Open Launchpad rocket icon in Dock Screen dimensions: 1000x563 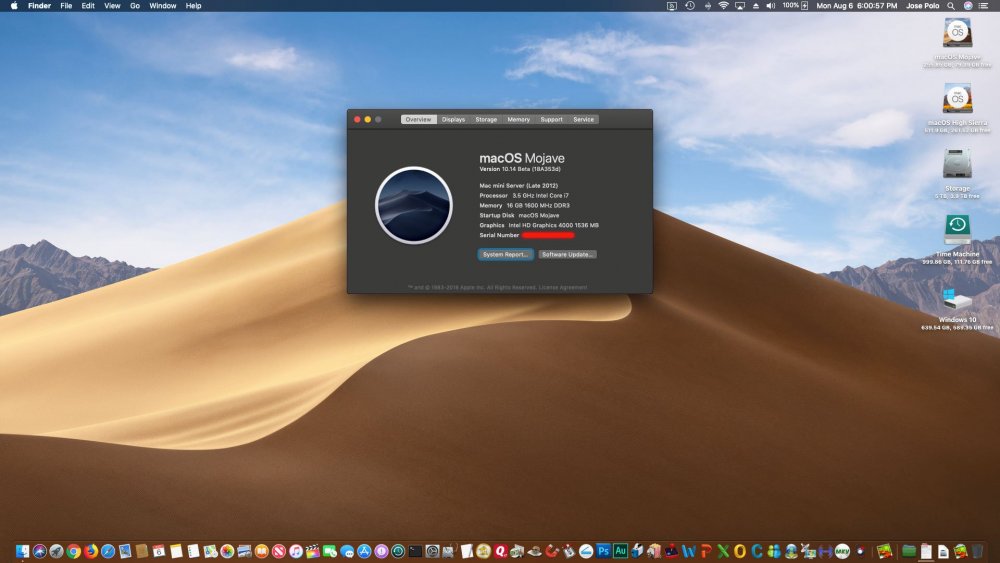click(56, 551)
